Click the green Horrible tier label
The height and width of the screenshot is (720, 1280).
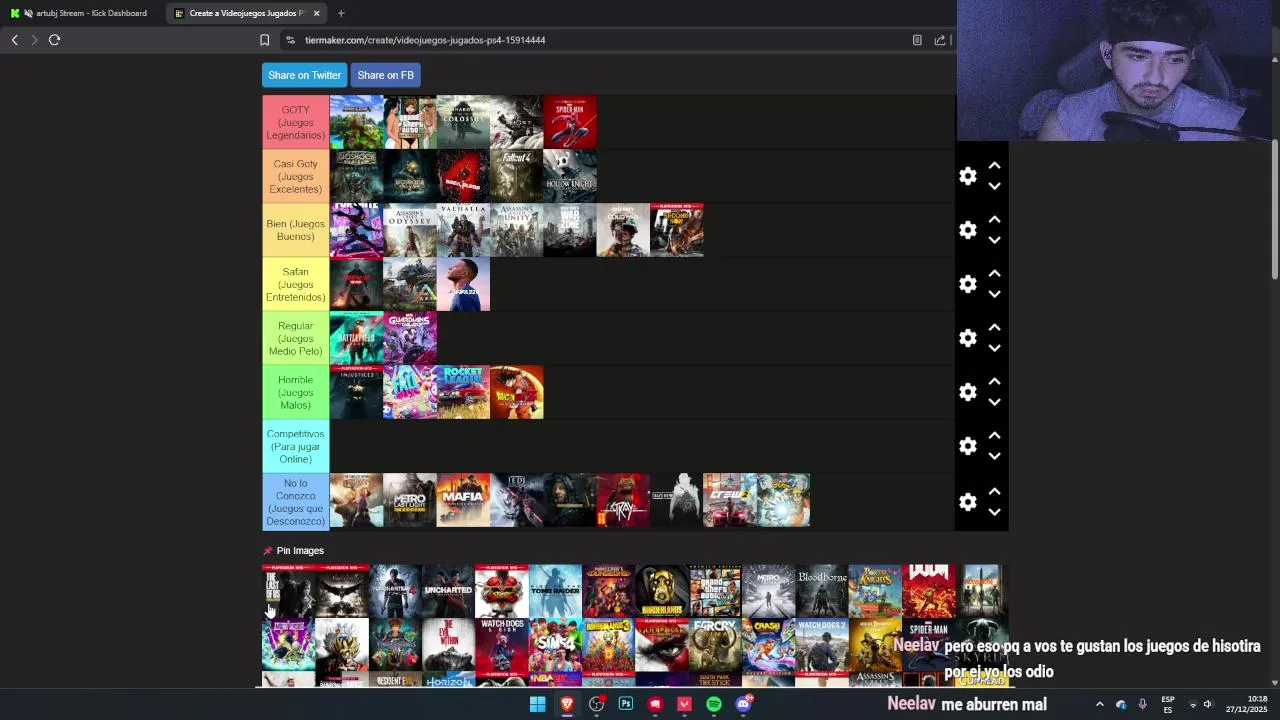(295, 392)
